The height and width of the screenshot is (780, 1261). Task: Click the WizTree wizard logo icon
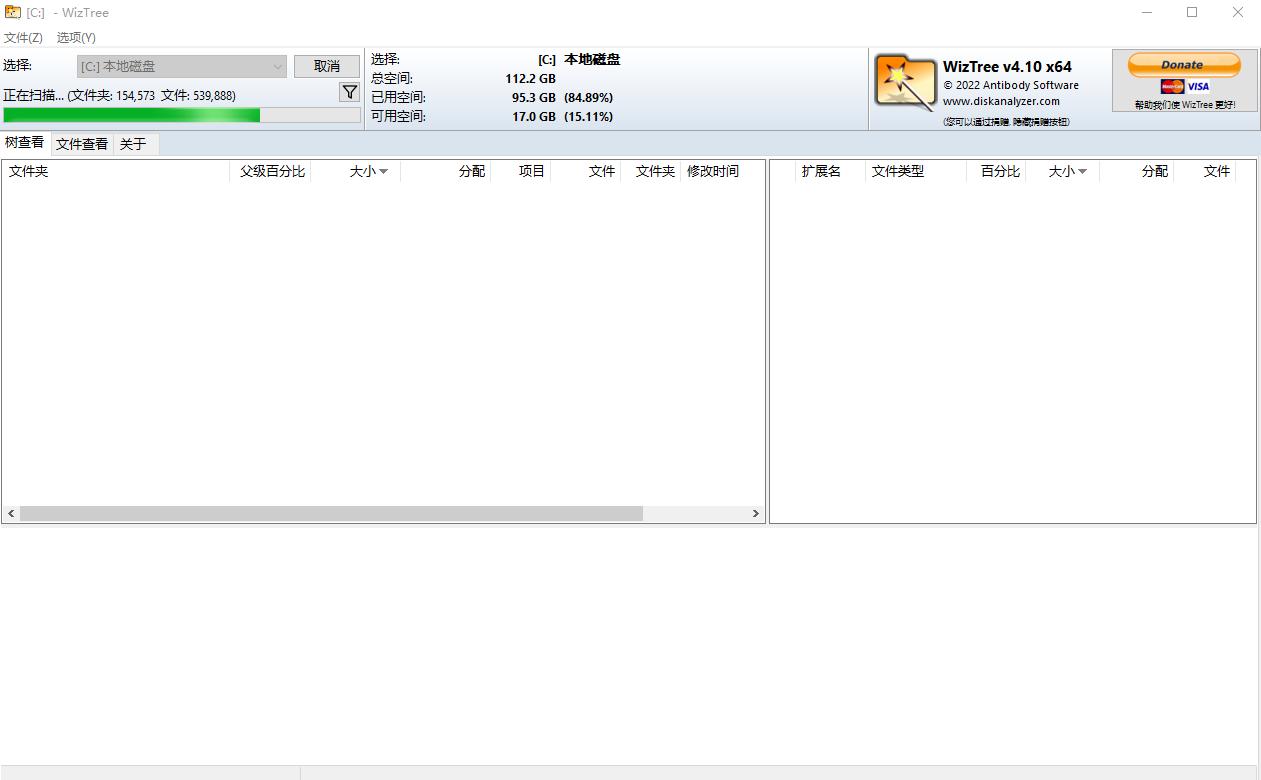coord(905,82)
